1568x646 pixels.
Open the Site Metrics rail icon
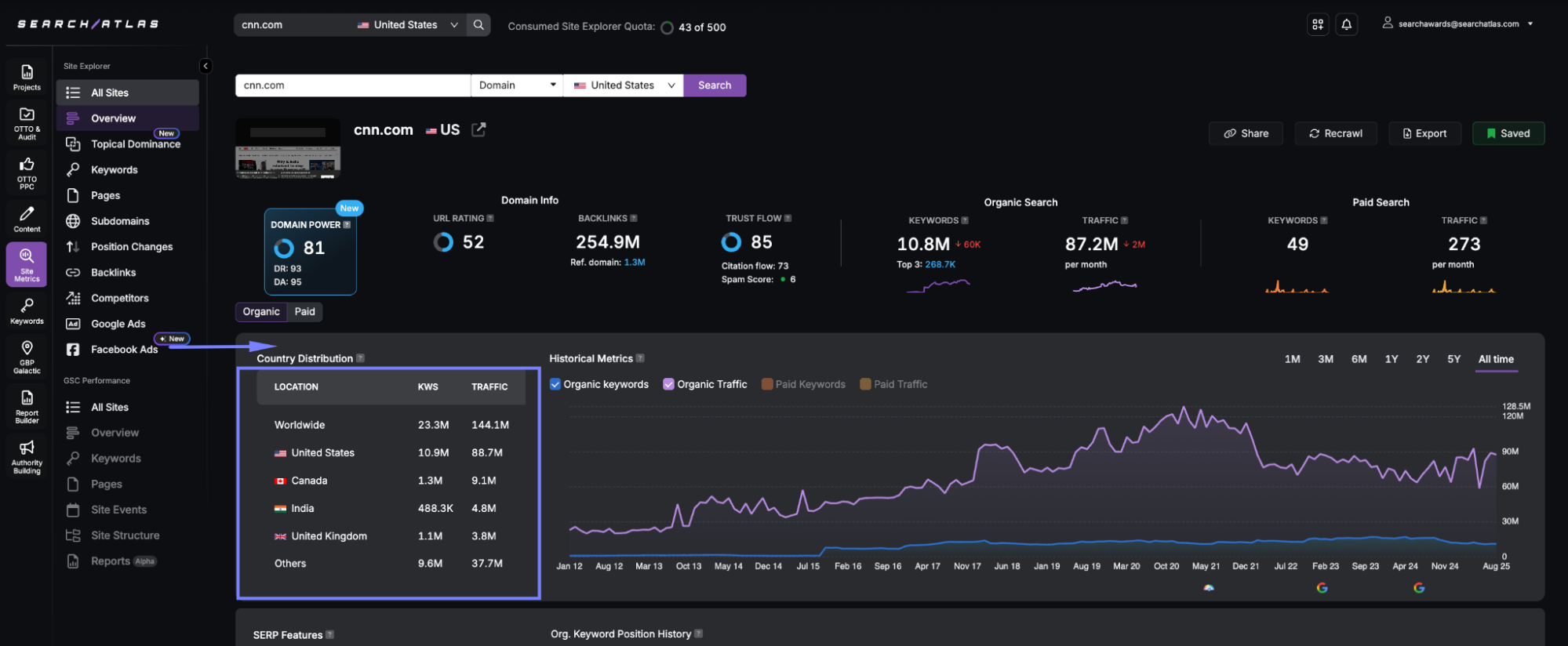point(27,264)
